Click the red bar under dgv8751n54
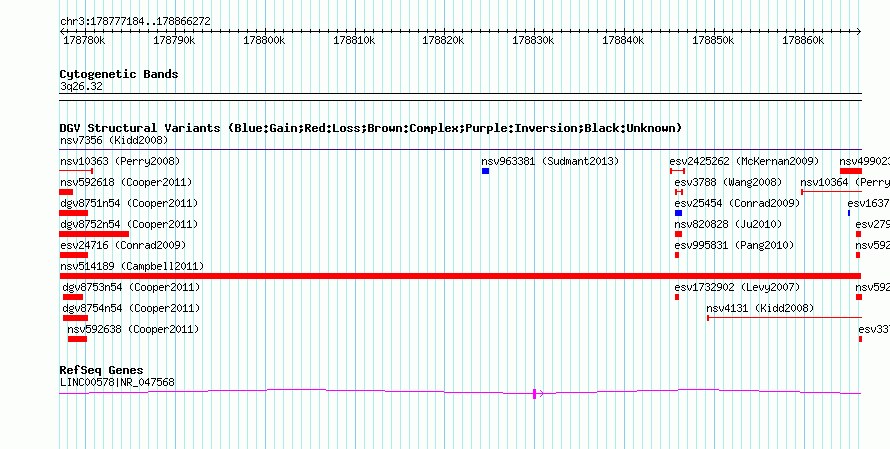 pos(73,213)
